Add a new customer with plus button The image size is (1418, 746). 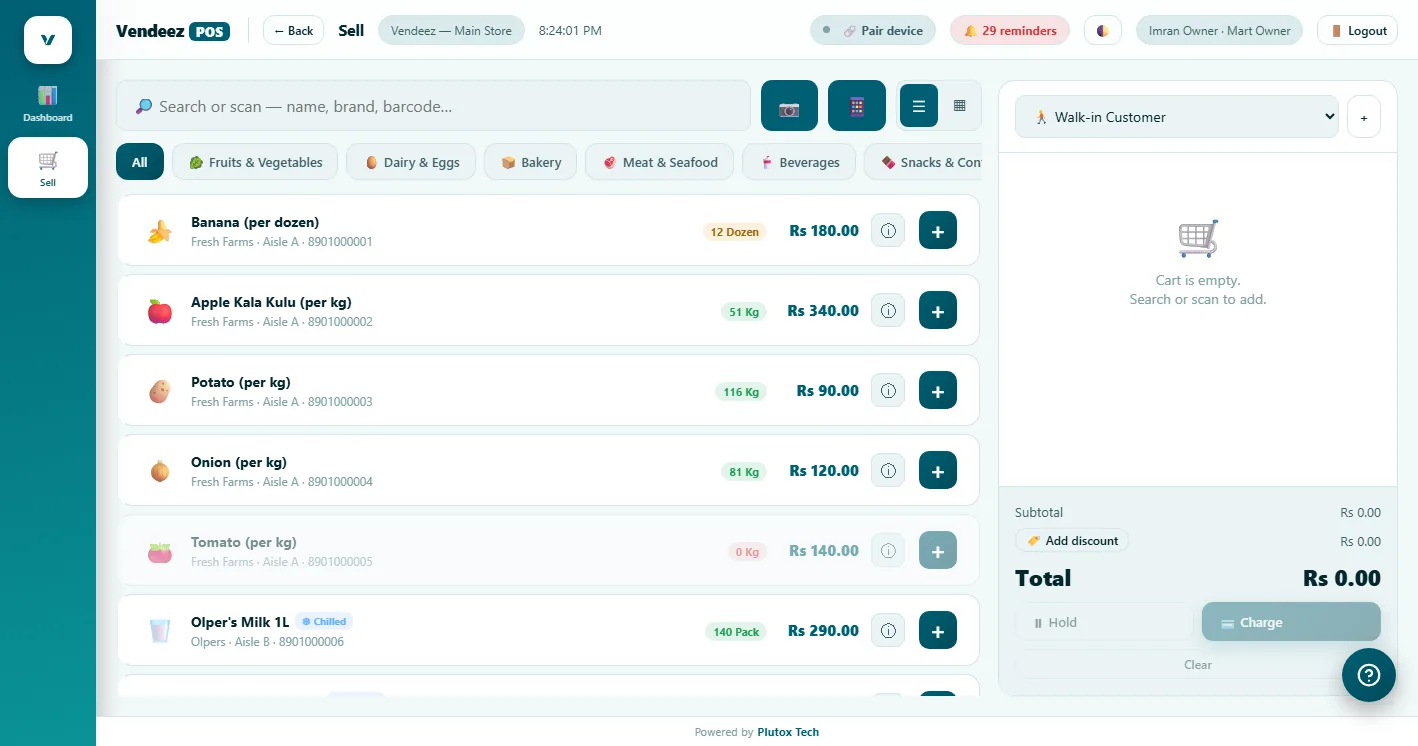pos(1363,117)
